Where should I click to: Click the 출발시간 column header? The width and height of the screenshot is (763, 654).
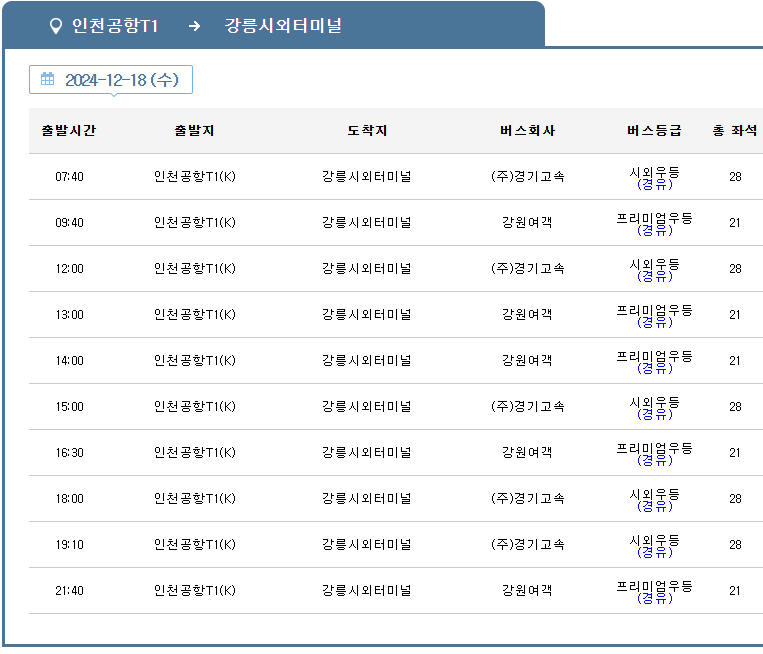[69, 130]
